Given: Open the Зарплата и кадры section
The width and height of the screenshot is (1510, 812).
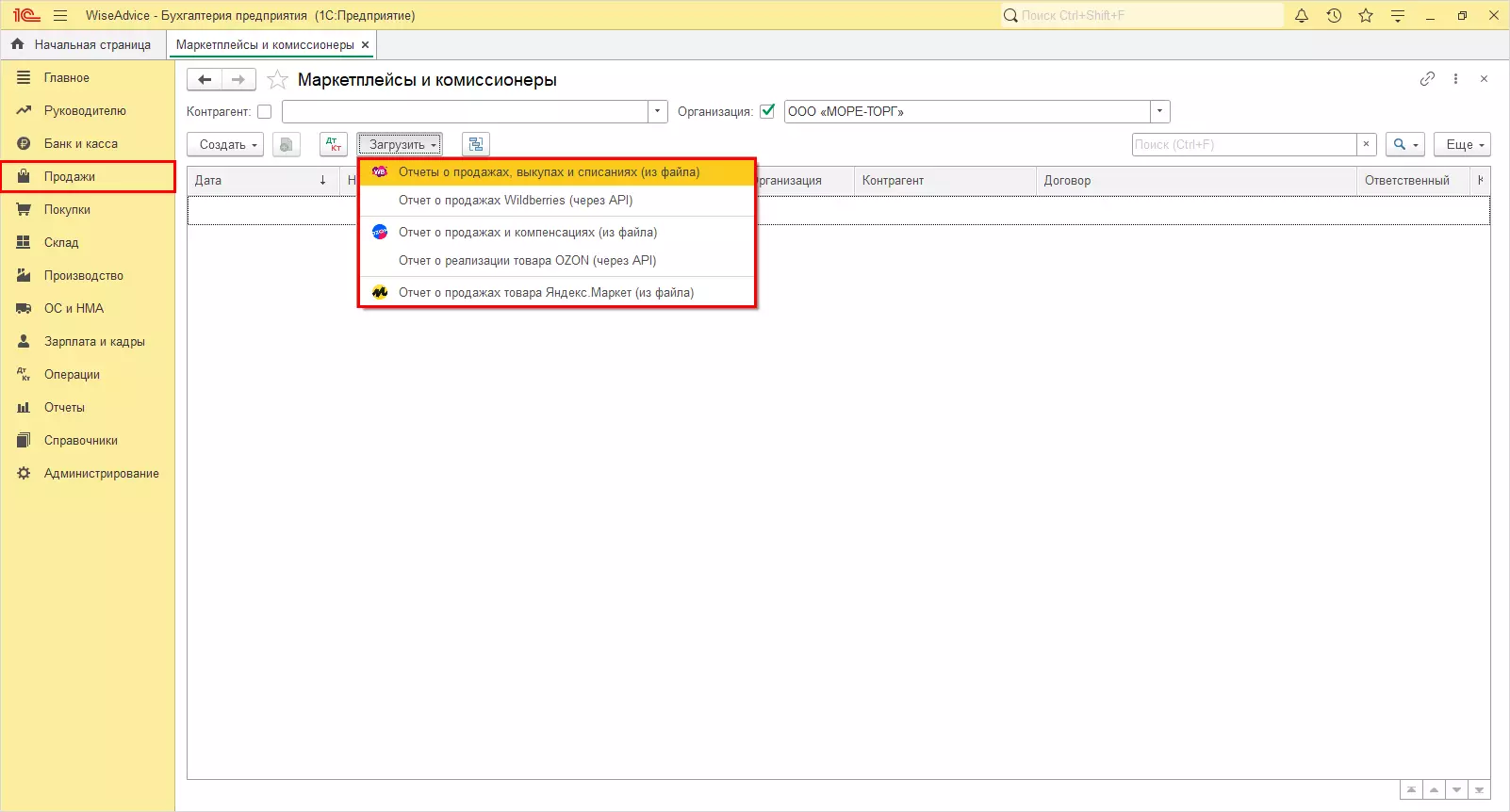Looking at the screenshot, I should (x=88, y=341).
